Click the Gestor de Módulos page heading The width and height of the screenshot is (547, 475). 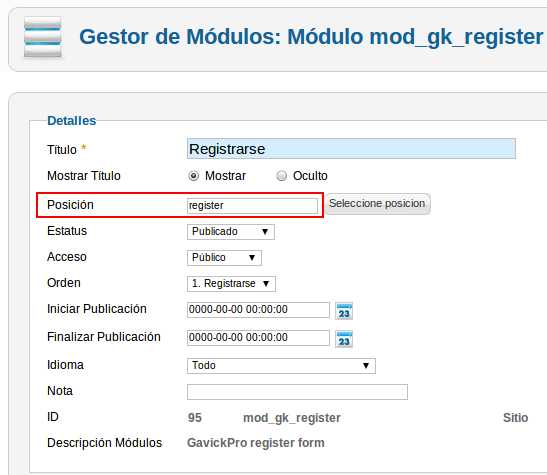click(311, 37)
